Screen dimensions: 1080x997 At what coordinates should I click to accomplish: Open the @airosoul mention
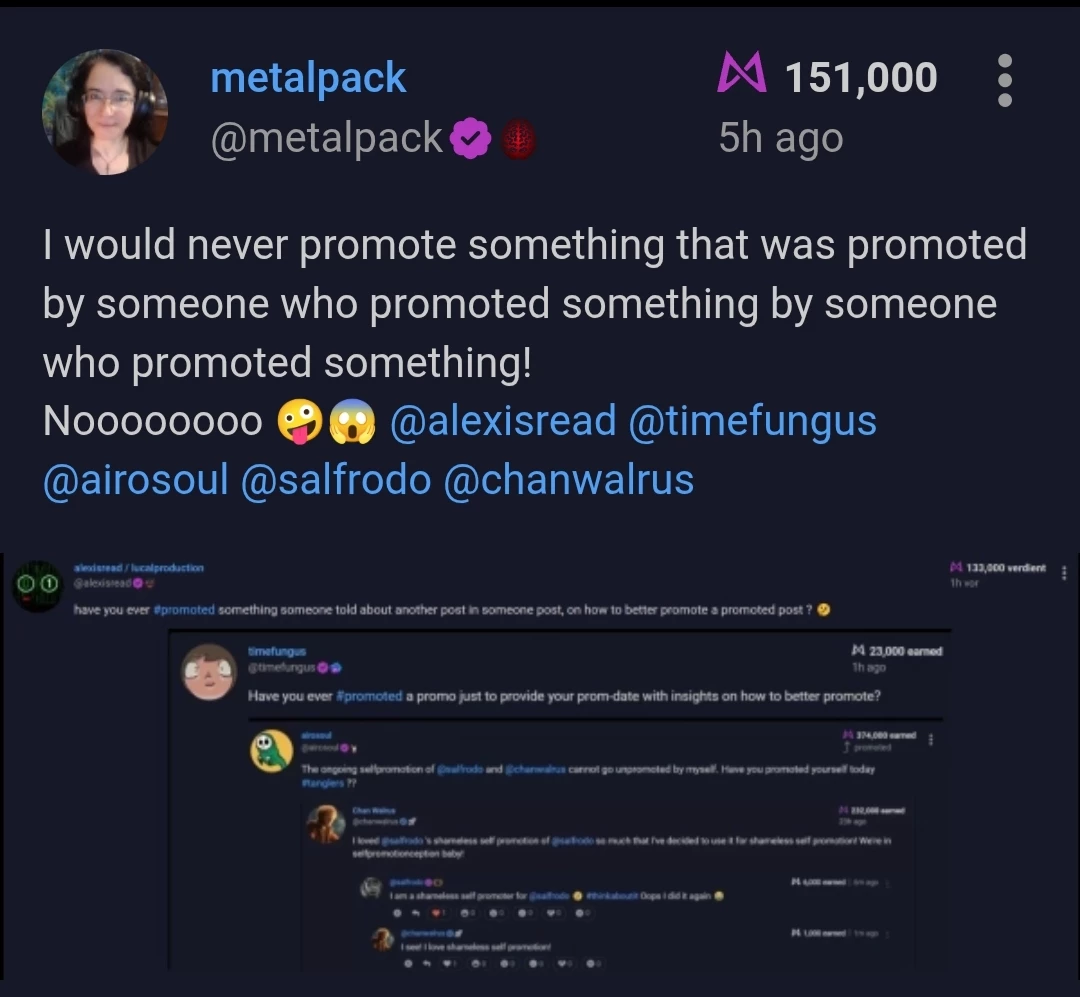[136, 480]
